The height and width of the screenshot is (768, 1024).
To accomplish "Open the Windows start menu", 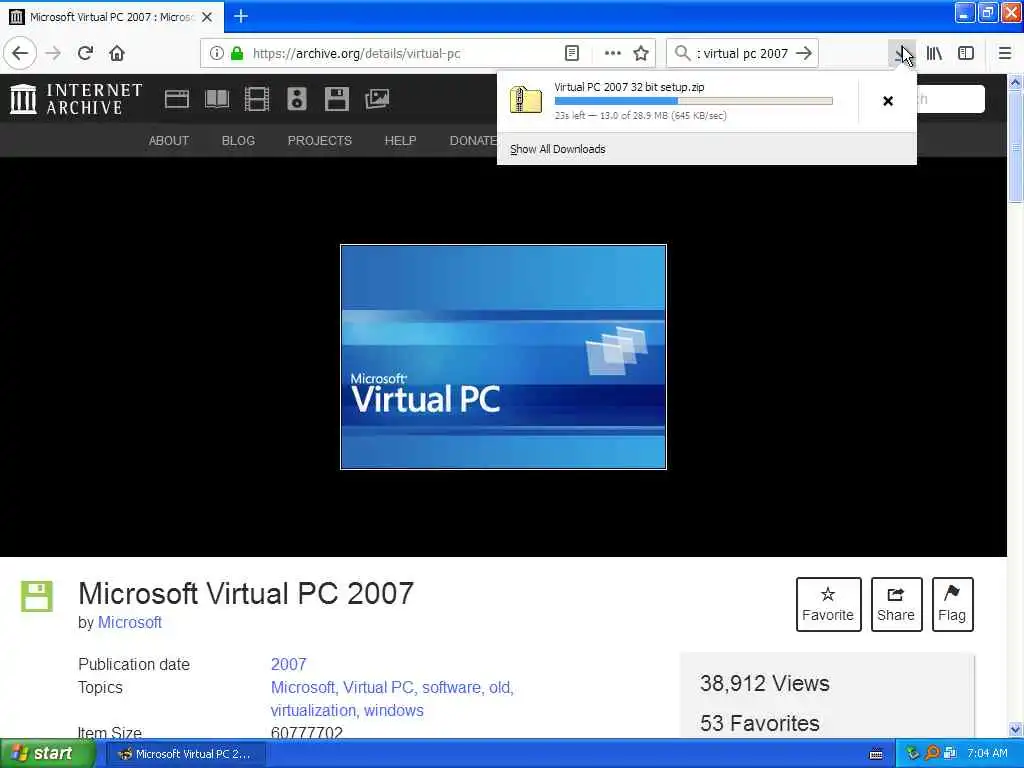I will (46, 754).
